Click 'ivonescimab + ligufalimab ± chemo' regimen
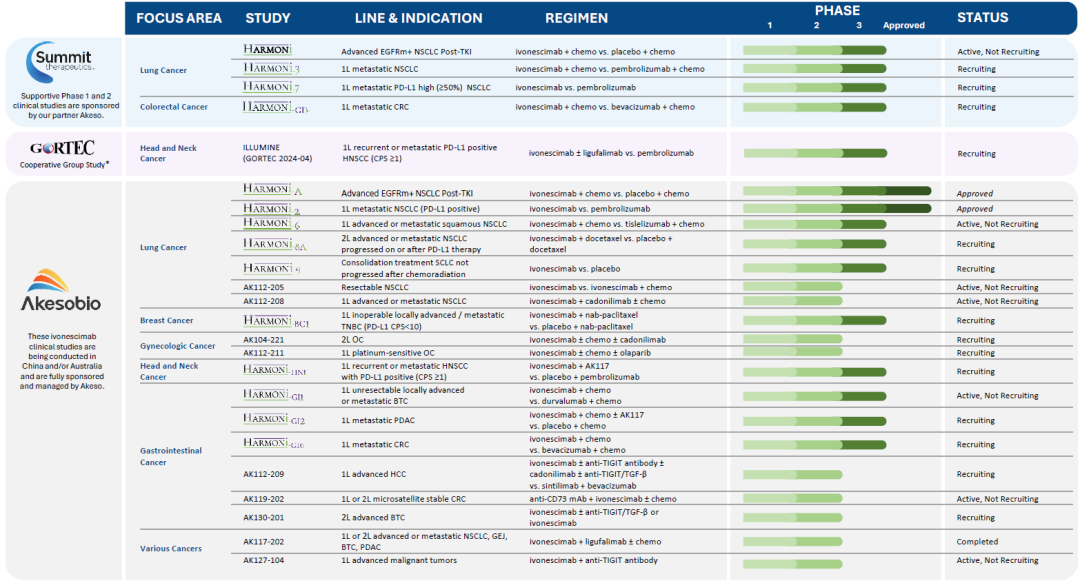The width and height of the screenshot is (1080, 583). pos(595,542)
